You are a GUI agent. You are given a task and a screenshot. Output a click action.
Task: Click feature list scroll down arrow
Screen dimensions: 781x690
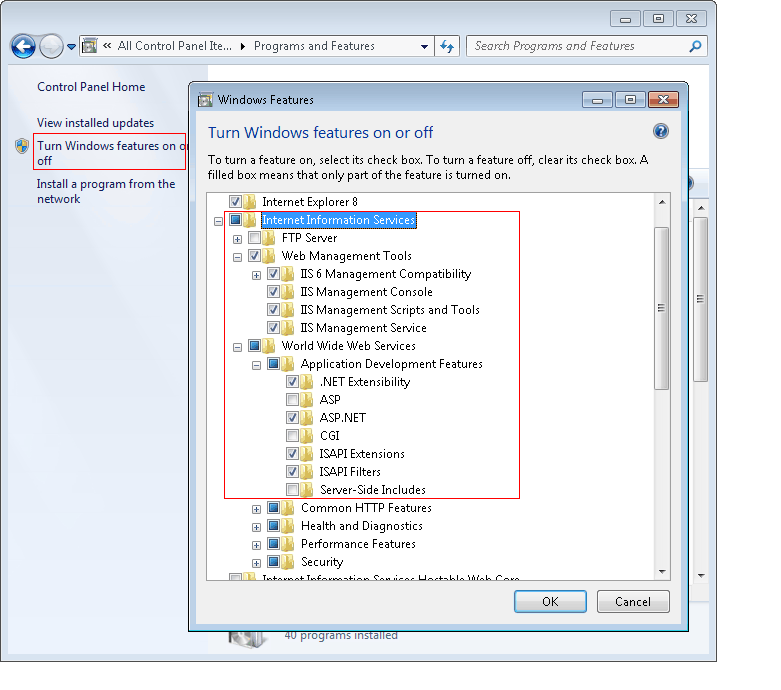point(661,571)
